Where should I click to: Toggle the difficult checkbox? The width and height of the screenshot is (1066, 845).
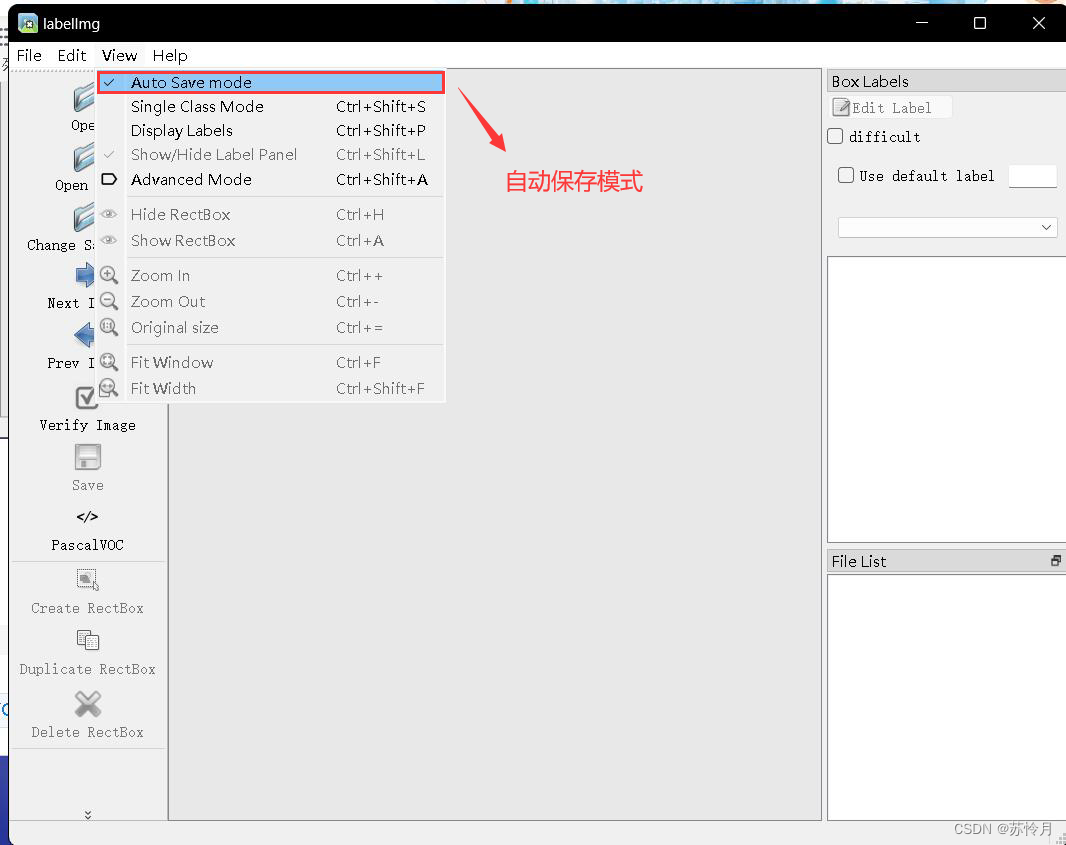point(836,137)
